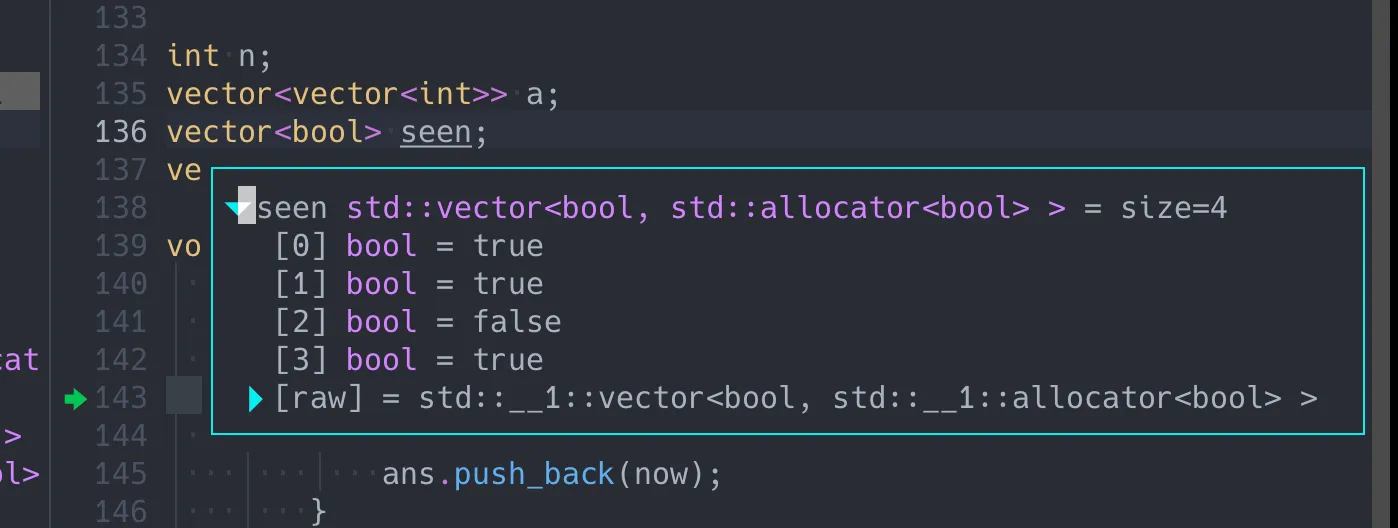Click the int keyword on line 134

tap(193, 56)
